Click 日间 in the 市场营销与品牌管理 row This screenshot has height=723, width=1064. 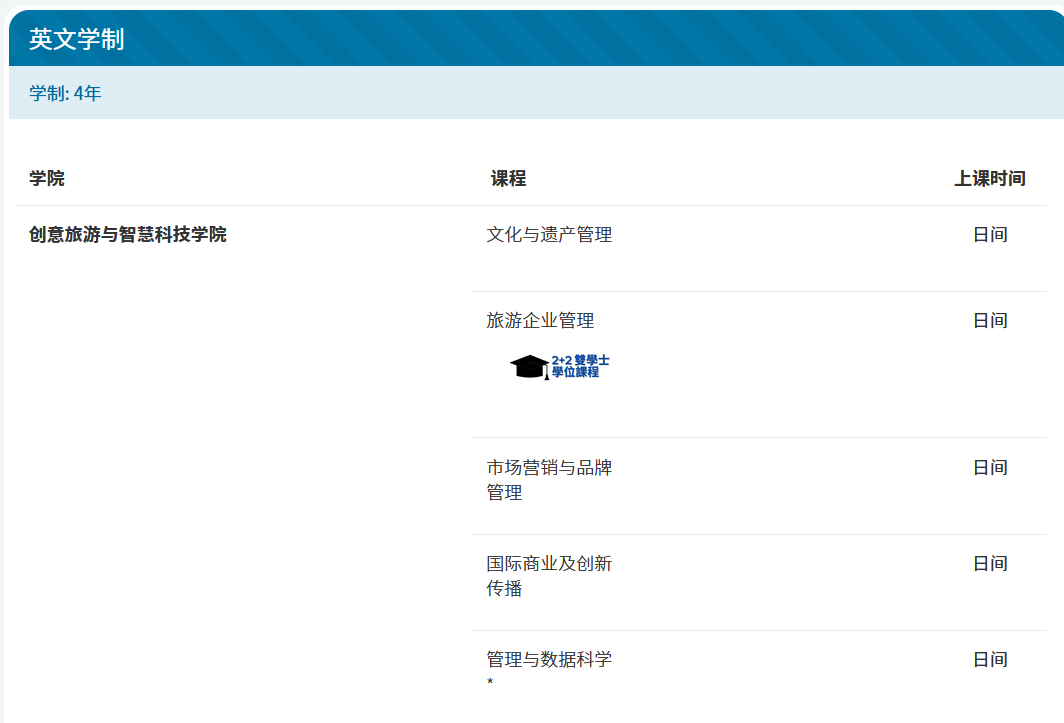click(990, 468)
